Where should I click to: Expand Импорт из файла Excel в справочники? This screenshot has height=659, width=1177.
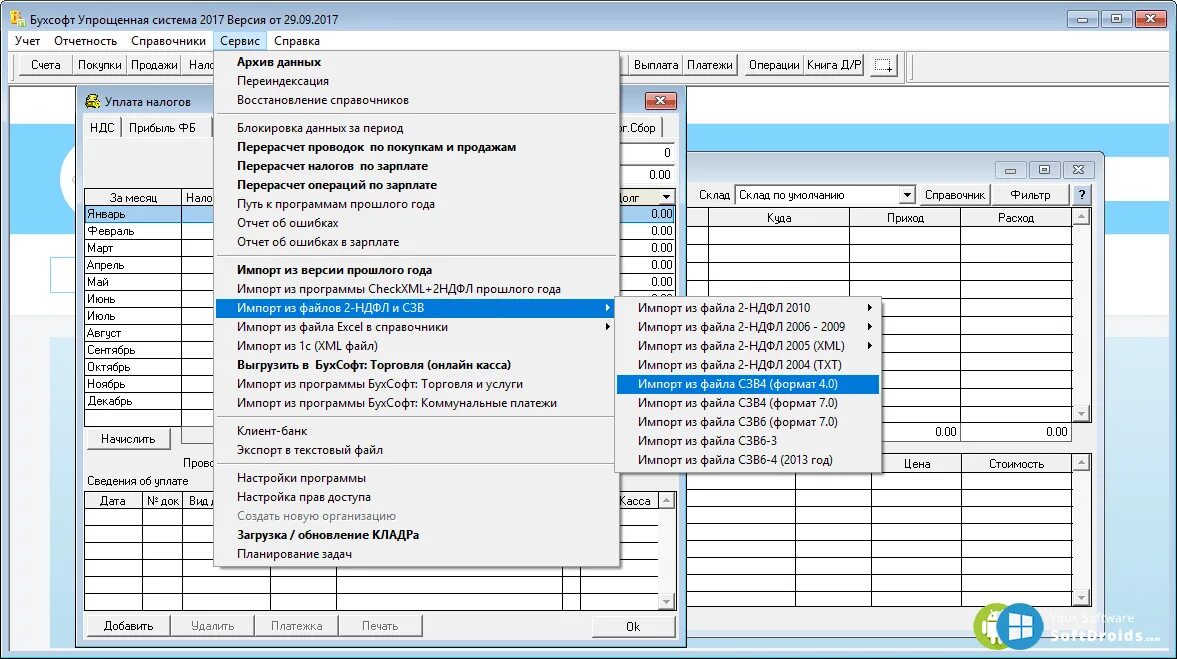click(417, 327)
